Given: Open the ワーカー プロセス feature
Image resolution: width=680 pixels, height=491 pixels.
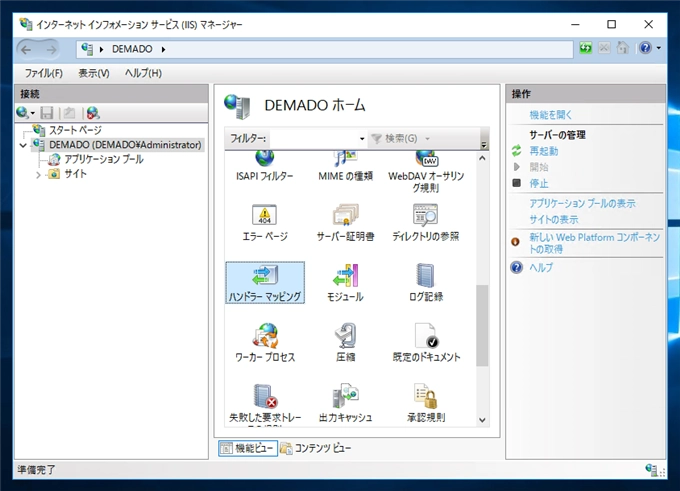Looking at the screenshot, I should 265,343.
